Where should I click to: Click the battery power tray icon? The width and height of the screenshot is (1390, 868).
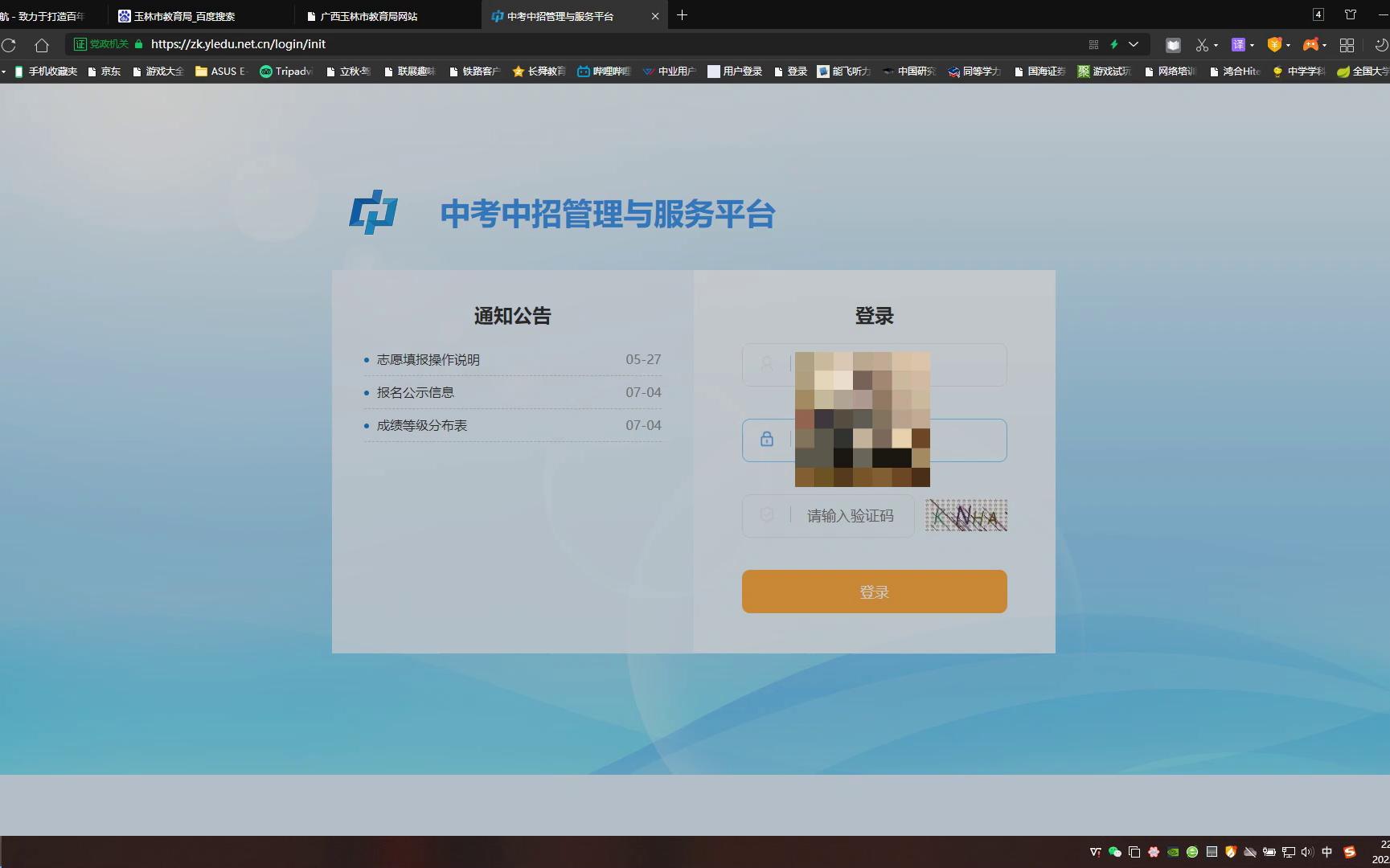pos(1269,852)
